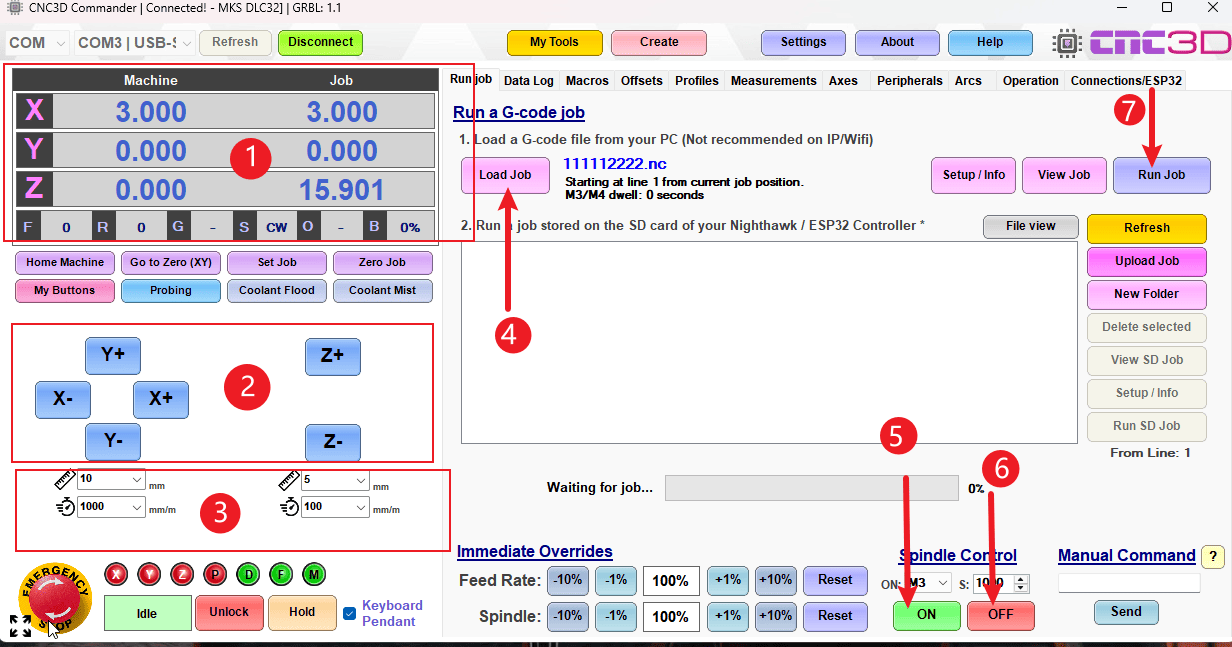Open the Connections/ESP32 tab
Screen dimensions: 1232x647
(1125, 81)
